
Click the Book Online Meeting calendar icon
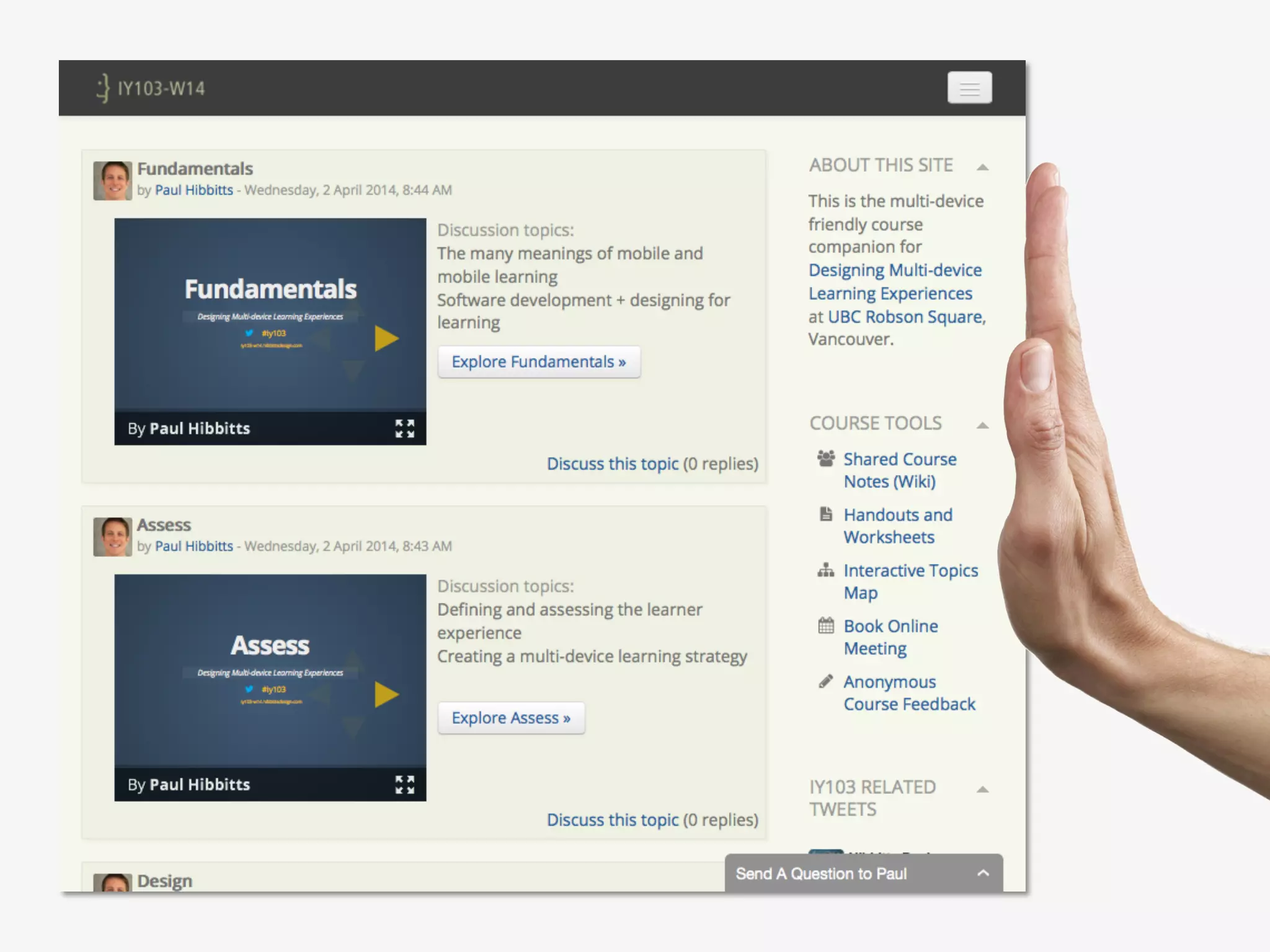pos(825,625)
